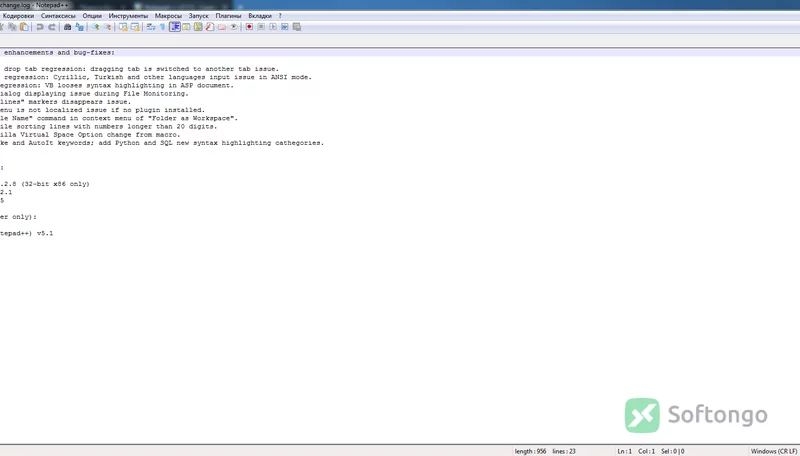Show all characters pilcrow icon
The height and width of the screenshot is (456, 800).
tap(162, 27)
